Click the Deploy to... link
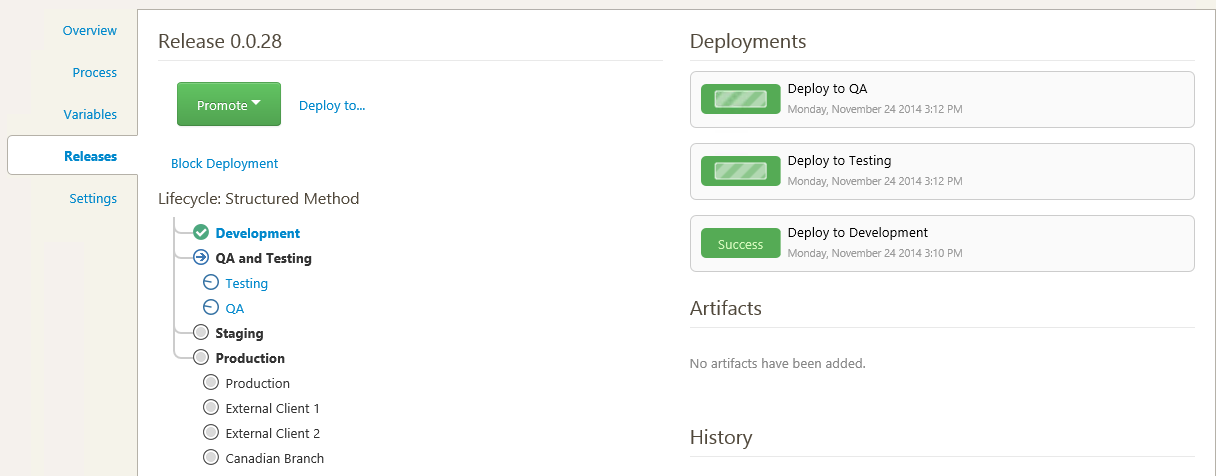 [332, 105]
